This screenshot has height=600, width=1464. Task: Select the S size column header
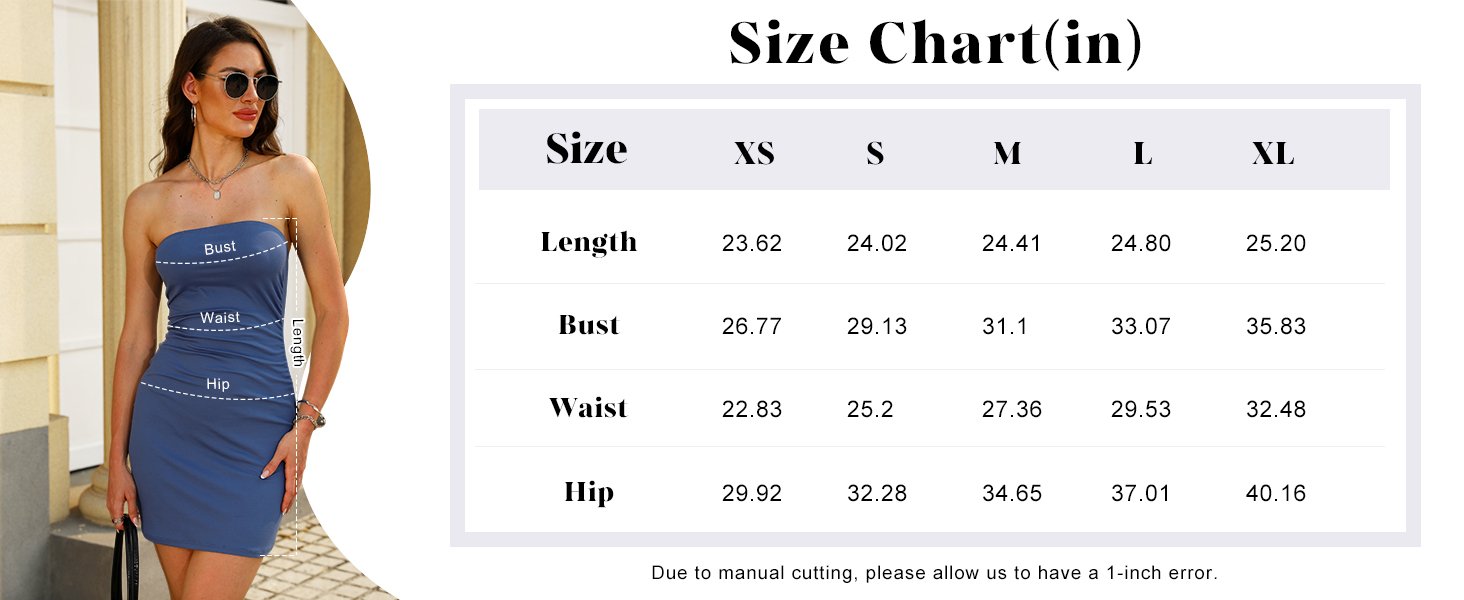point(876,153)
